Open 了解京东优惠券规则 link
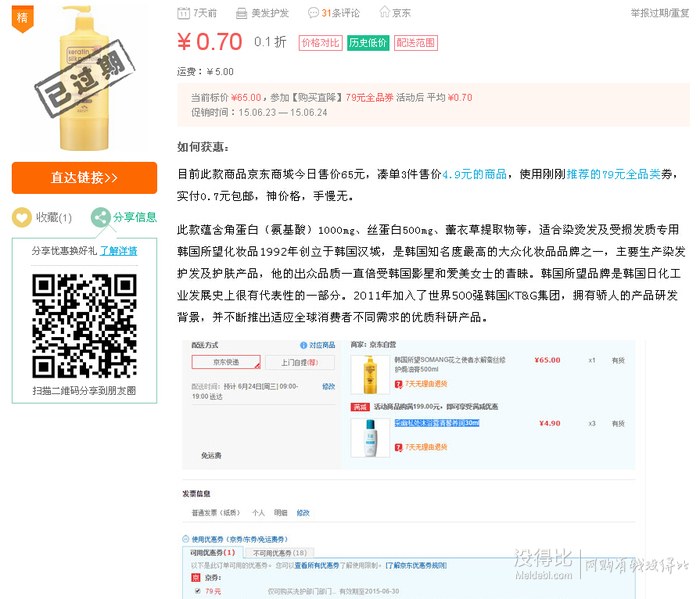 coord(416,566)
